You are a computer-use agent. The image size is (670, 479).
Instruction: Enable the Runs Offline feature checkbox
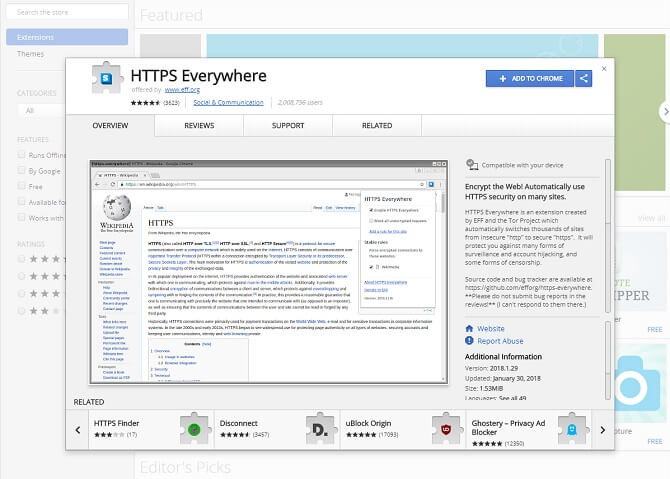pyautogui.click(x=23, y=156)
